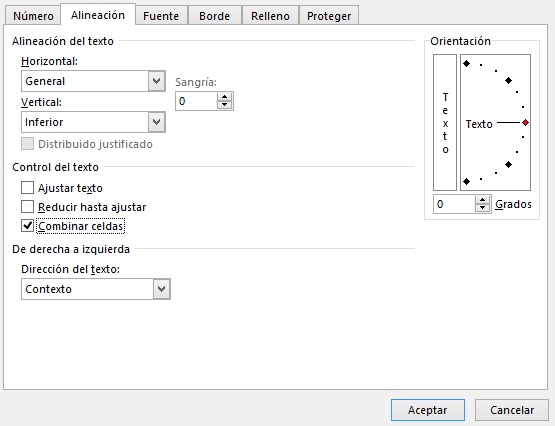Viewport: 555px width, 426px height.
Task: Uncheck the Combinar celdas checkbox
Action: point(28,226)
